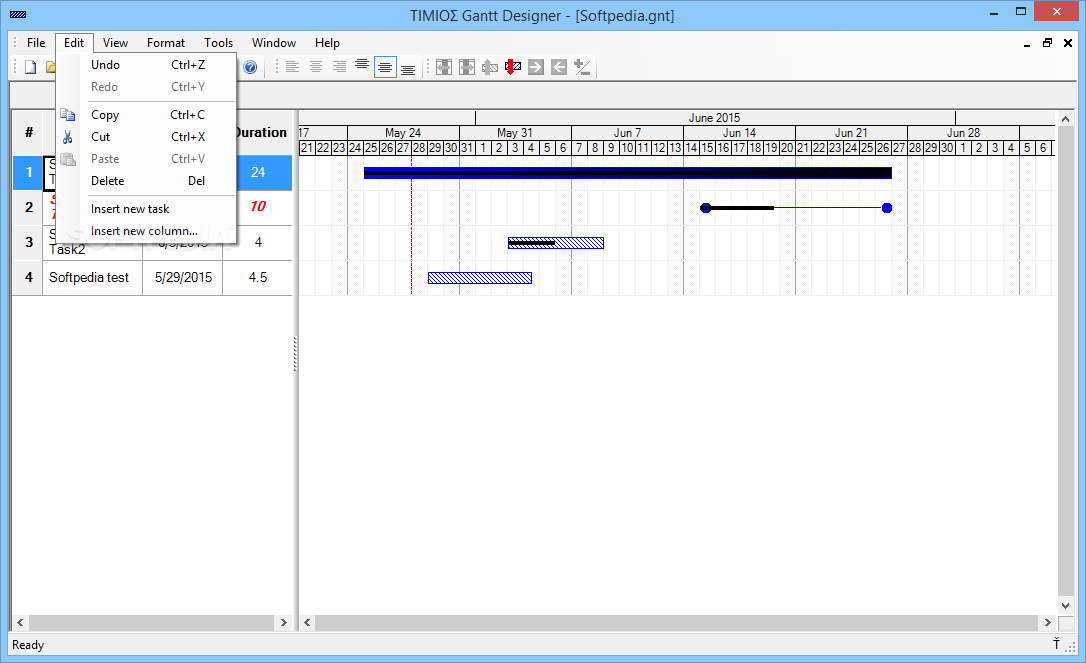Click the plus/minus toolbar icon

pyautogui.click(x=582, y=67)
